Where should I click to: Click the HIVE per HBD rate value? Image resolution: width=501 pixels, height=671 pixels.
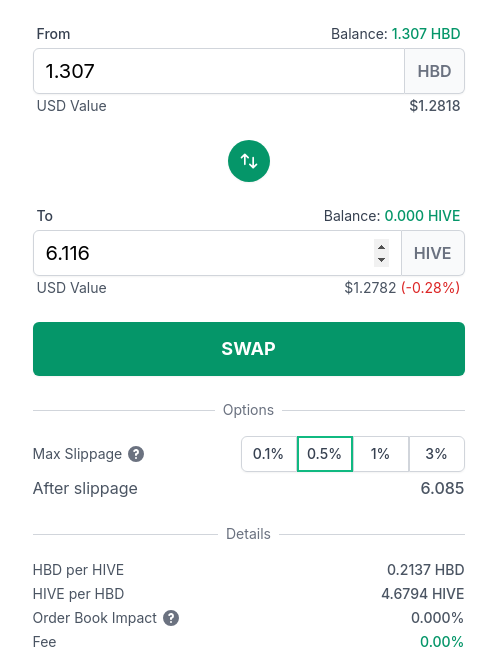tap(422, 594)
